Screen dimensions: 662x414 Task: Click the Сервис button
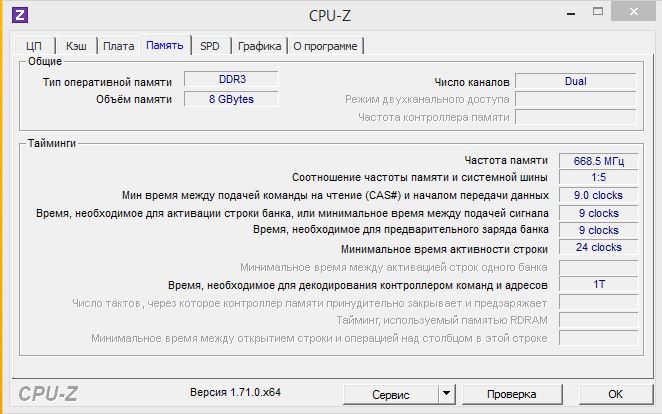(391, 395)
